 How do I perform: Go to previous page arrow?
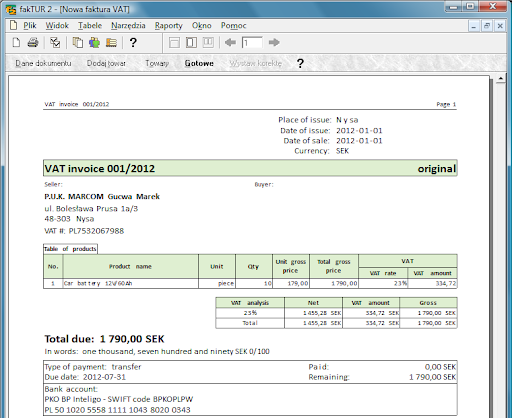230,43
